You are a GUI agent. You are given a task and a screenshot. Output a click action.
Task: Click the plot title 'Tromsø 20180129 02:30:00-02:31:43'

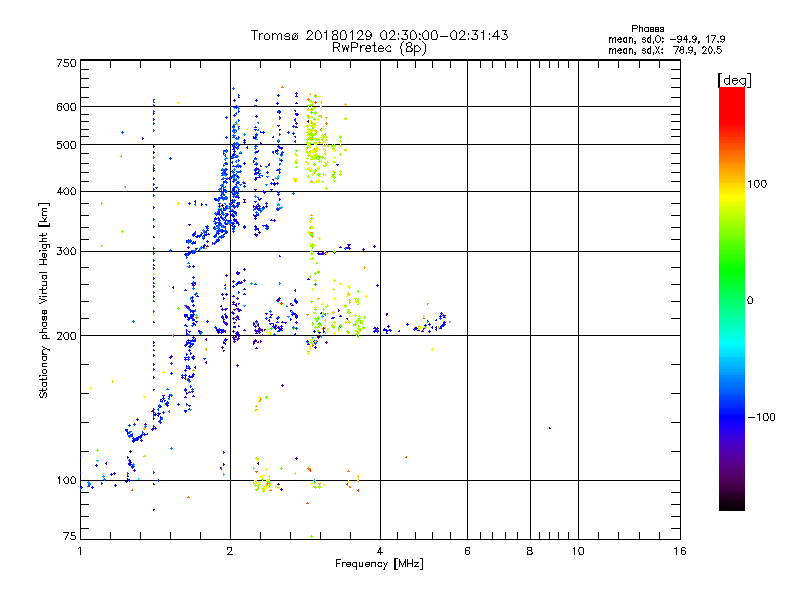[x=379, y=35]
